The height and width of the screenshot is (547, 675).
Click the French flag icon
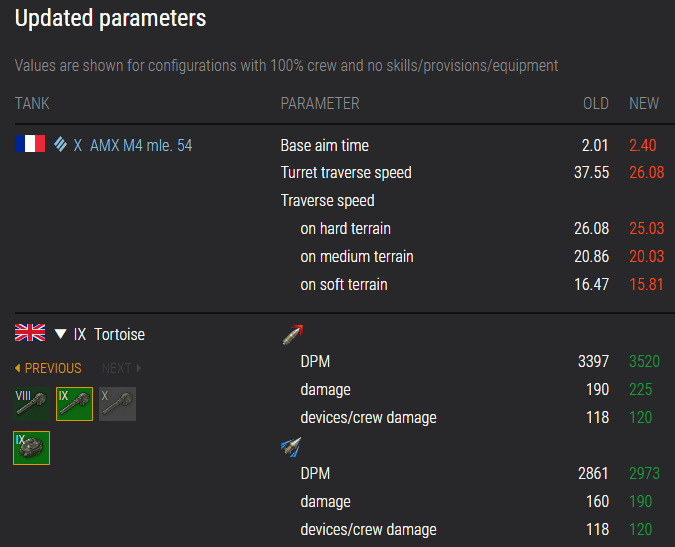(x=30, y=145)
